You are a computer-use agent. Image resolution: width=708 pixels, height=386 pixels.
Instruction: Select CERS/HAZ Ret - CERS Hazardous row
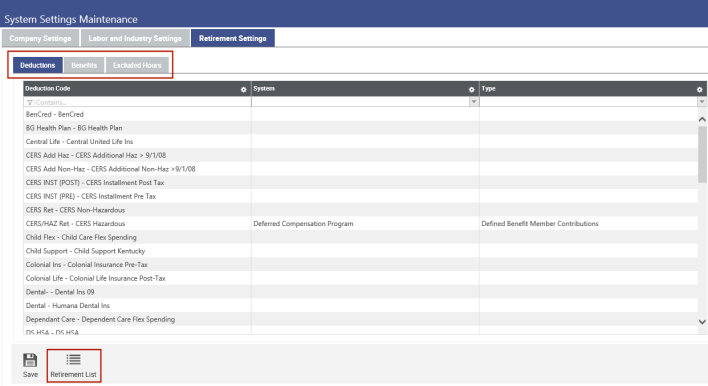pos(361,223)
